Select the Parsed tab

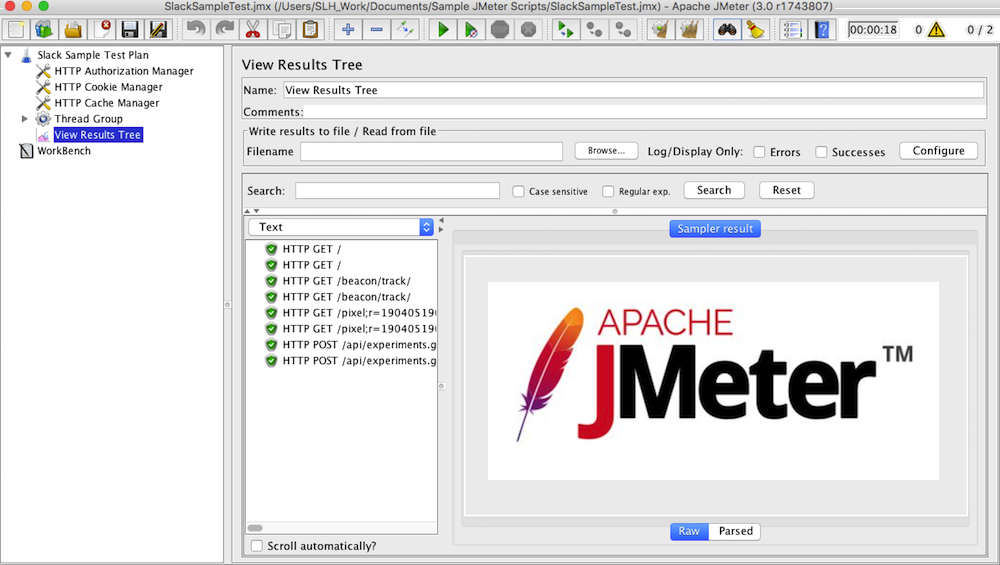735,531
